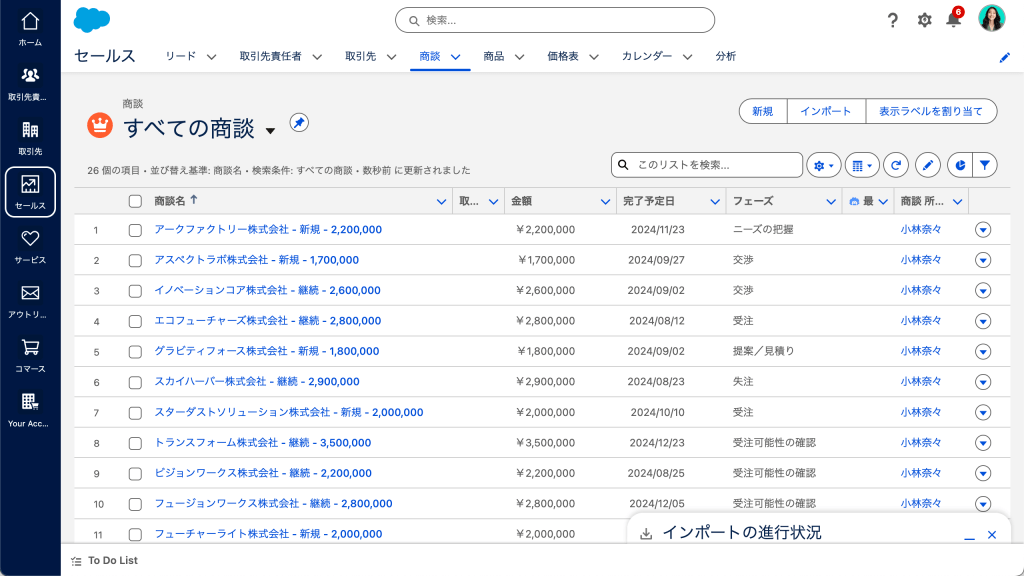Check the アークファクトリー株式会社 row

(x=135, y=230)
